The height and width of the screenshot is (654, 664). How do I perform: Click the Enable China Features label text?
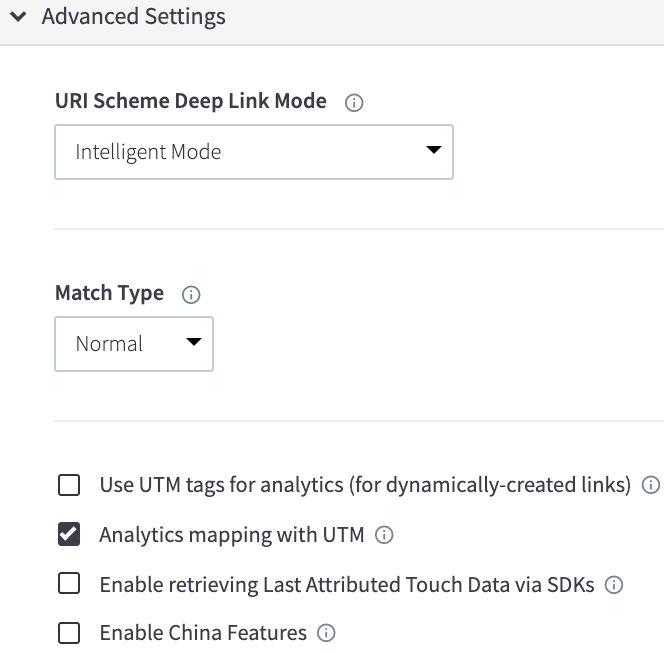tap(203, 633)
